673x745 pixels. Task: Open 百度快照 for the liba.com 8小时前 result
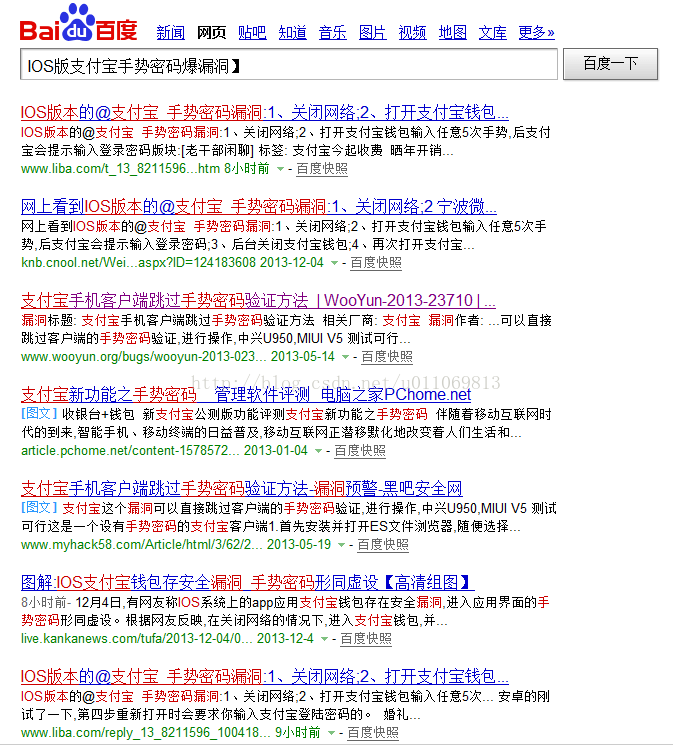click(322, 169)
